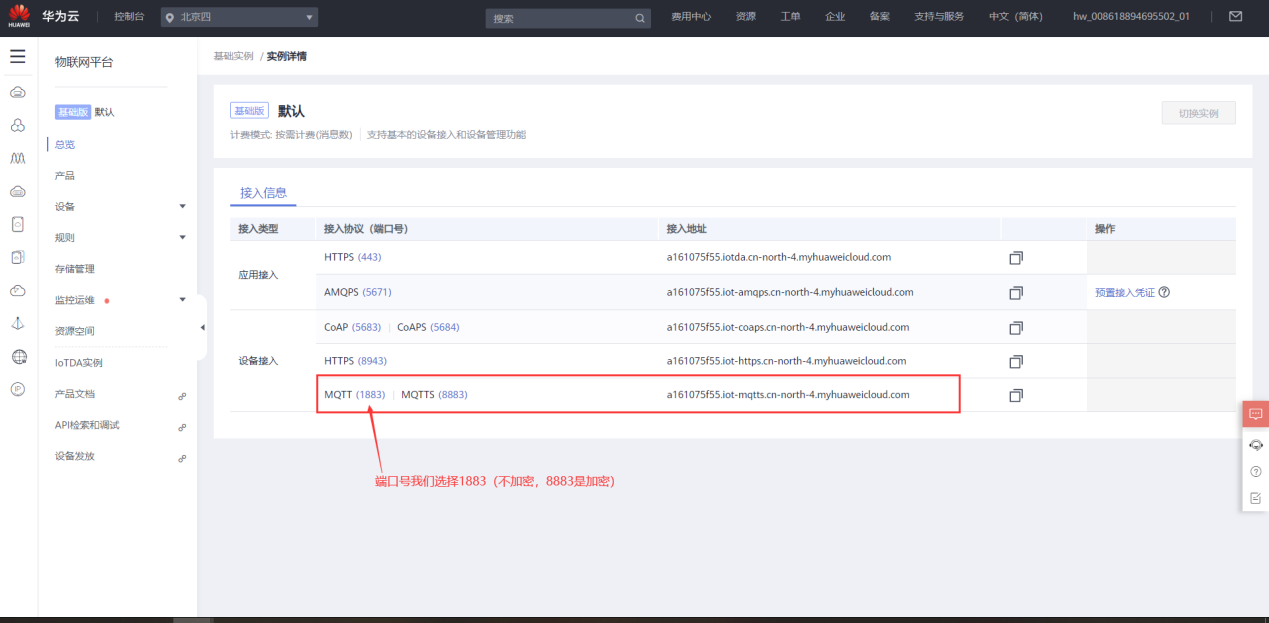Click the MQTT address a161075f55.iot-mqtts text
The height and width of the screenshot is (623, 1269).
point(788,395)
